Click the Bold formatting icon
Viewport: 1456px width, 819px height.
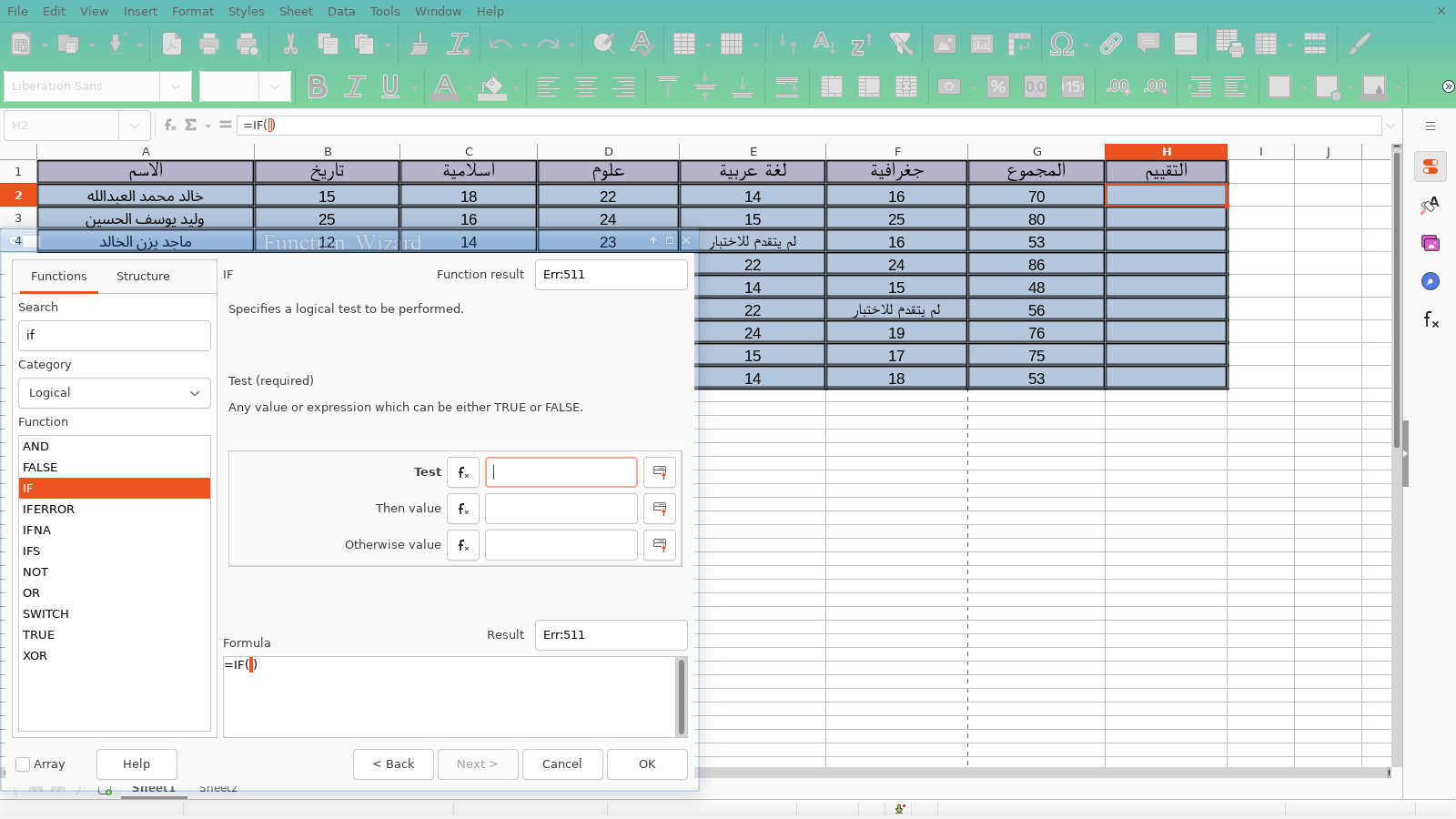click(317, 86)
